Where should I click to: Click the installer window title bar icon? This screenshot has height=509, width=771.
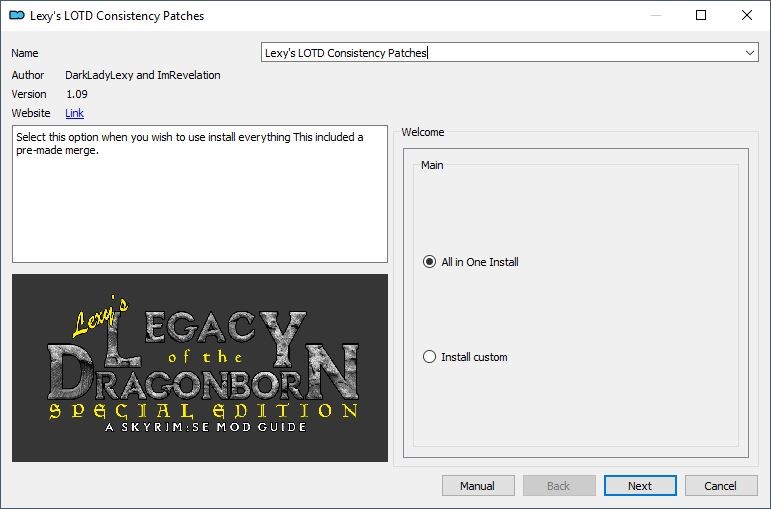17,15
